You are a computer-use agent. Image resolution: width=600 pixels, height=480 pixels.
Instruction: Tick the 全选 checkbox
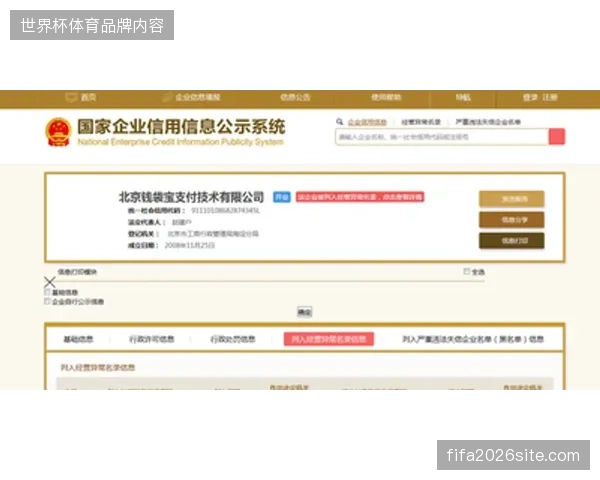click(466, 271)
